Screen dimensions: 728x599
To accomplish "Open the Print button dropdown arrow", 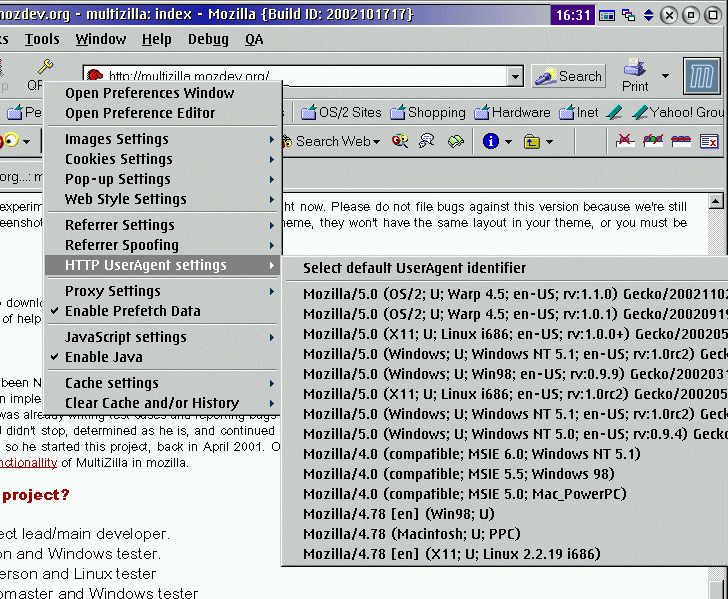I will (665, 76).
